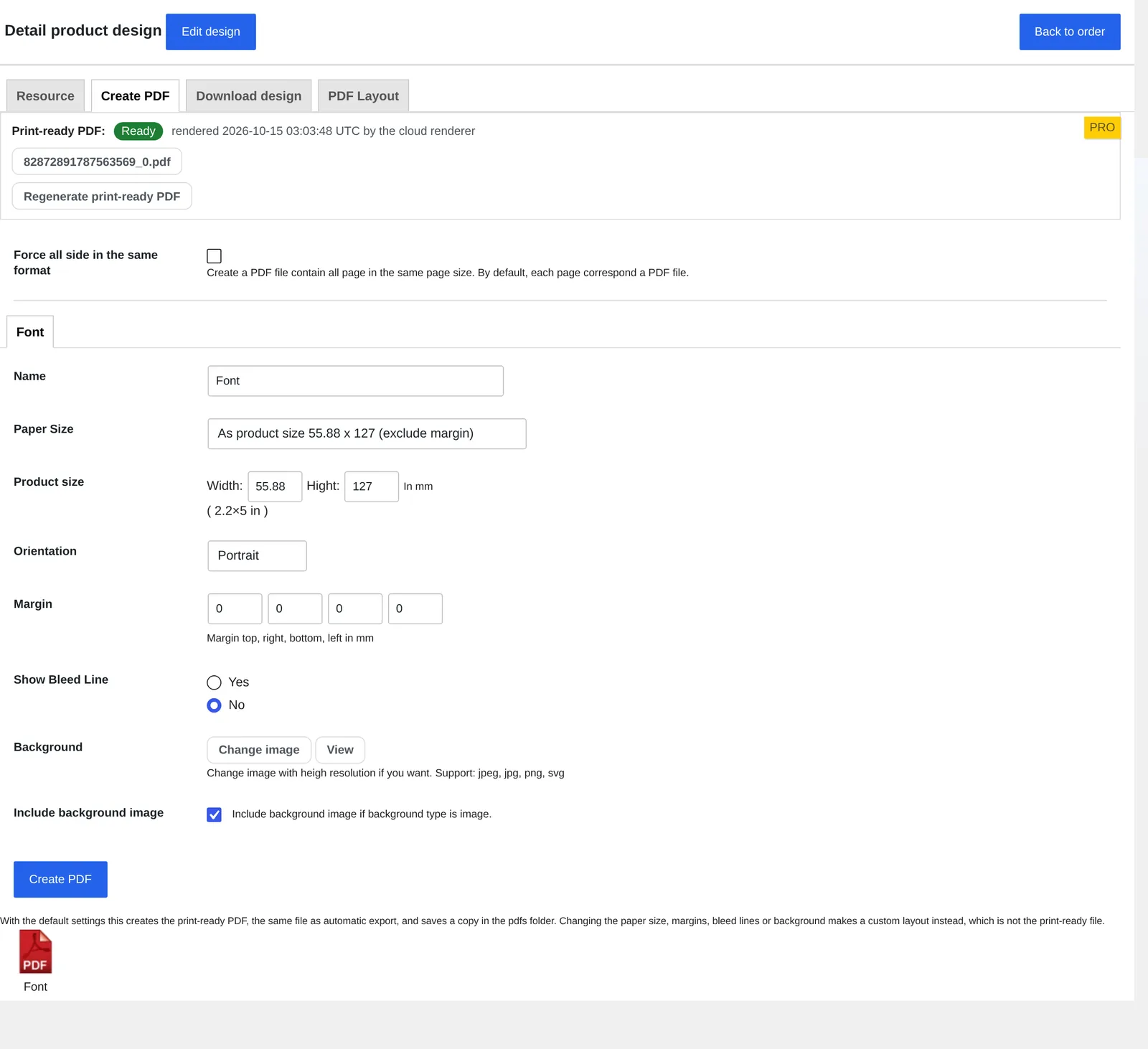The image size is (1148, 1049).
Task: Click the blue Create PDF button
Action: point(60,879)
